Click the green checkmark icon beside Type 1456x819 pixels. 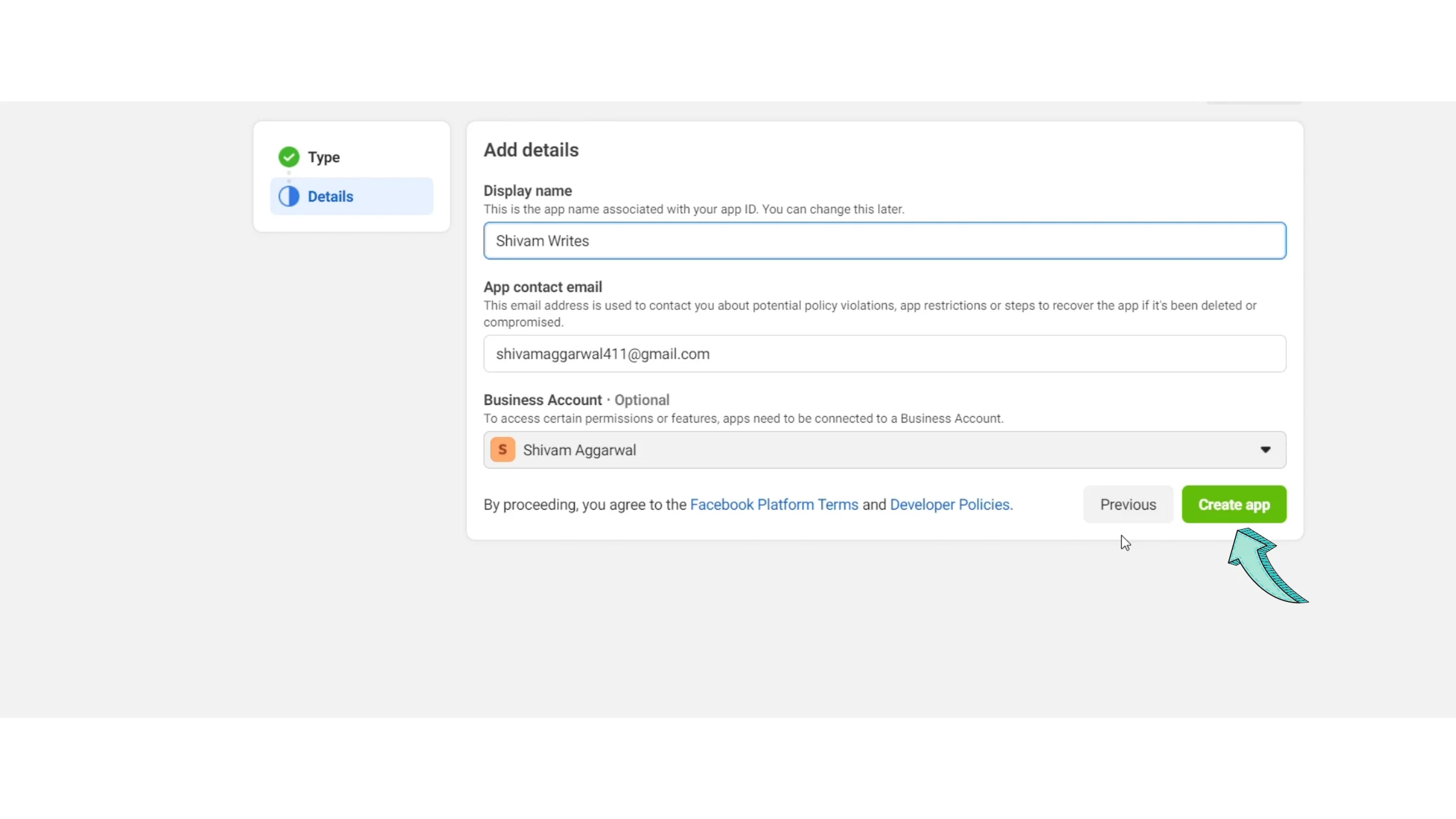point(289,157)
